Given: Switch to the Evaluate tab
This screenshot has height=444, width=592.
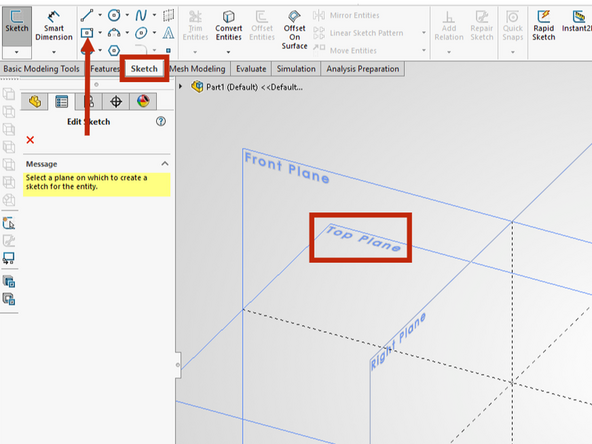Looking at the screenshot, I should point(251,69).
